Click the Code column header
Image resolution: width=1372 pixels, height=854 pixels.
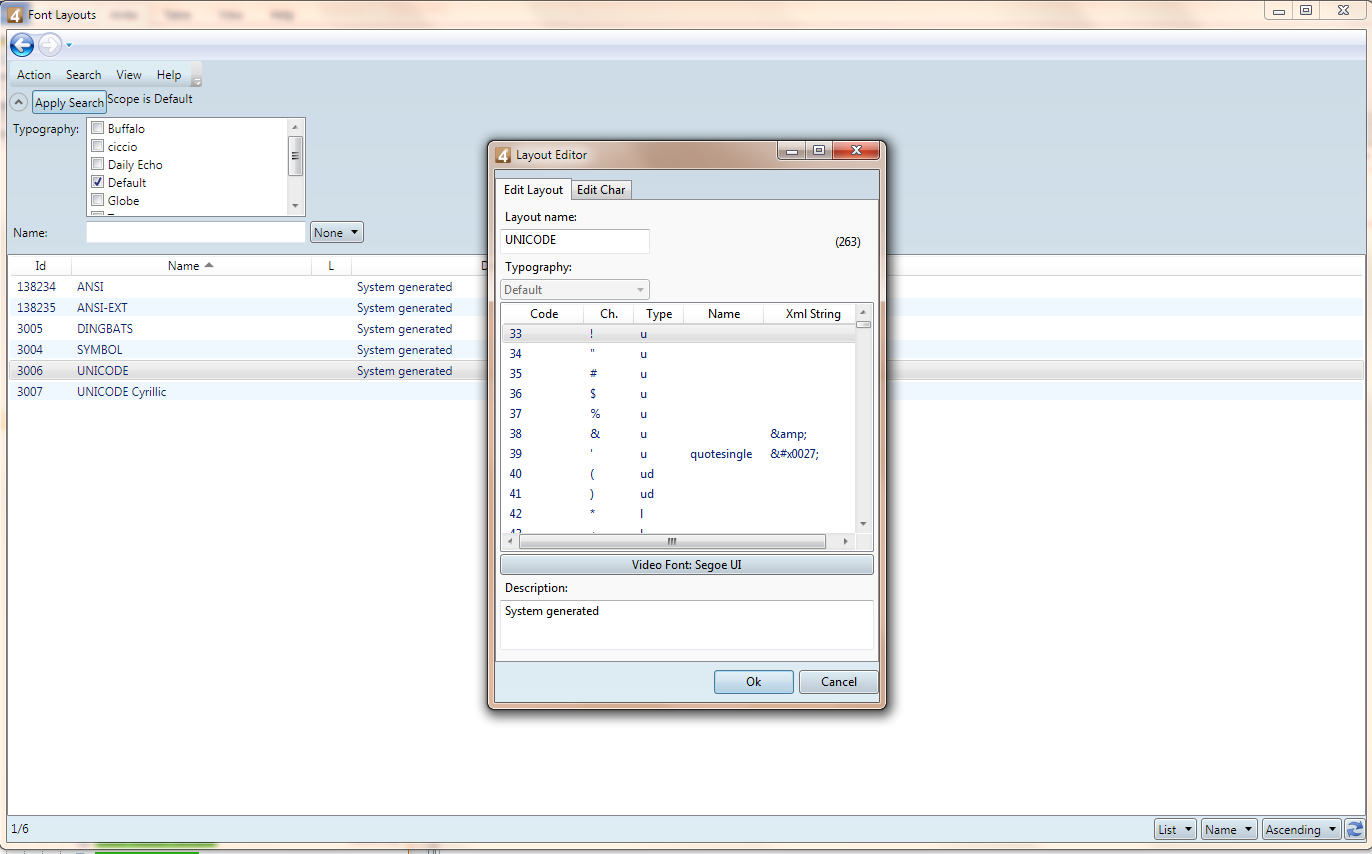[x=544, y=314]
